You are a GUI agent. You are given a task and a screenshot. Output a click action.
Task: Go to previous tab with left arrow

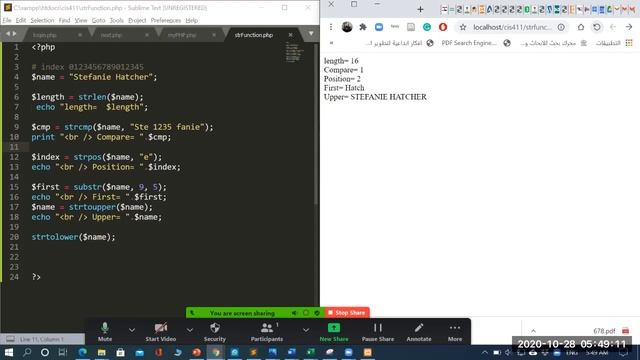[8, 33]
